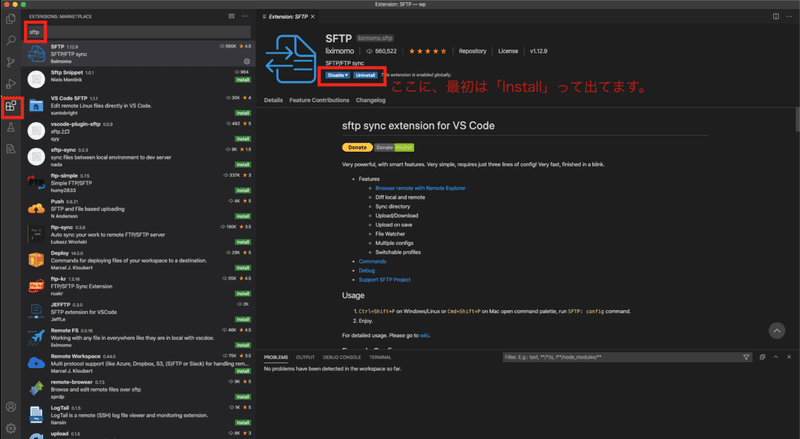
Task: Install the VS Code SFTP extension
Action: pos(242,113)
